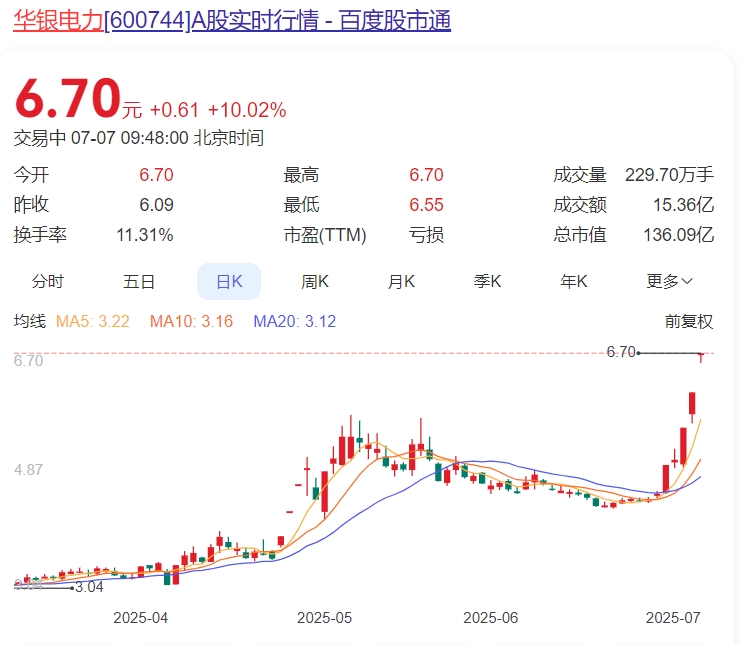Click the 2025-05 date axis label
Image resolution: width=740 pixels, height=645 pixels.
(324, 618)
